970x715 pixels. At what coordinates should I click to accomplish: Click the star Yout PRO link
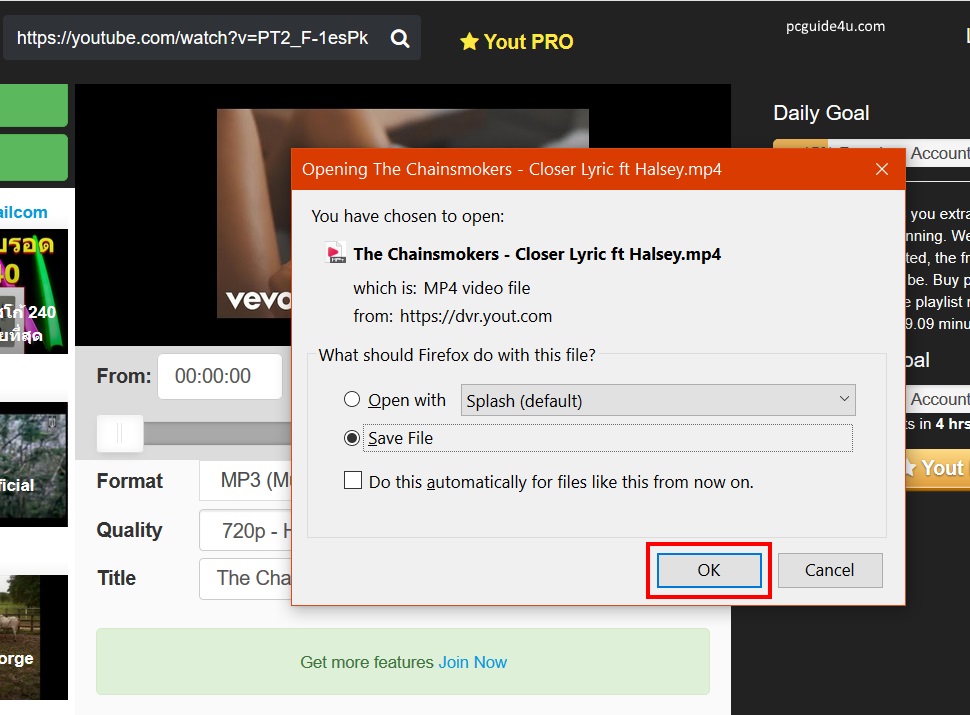(x=516, y=42)
